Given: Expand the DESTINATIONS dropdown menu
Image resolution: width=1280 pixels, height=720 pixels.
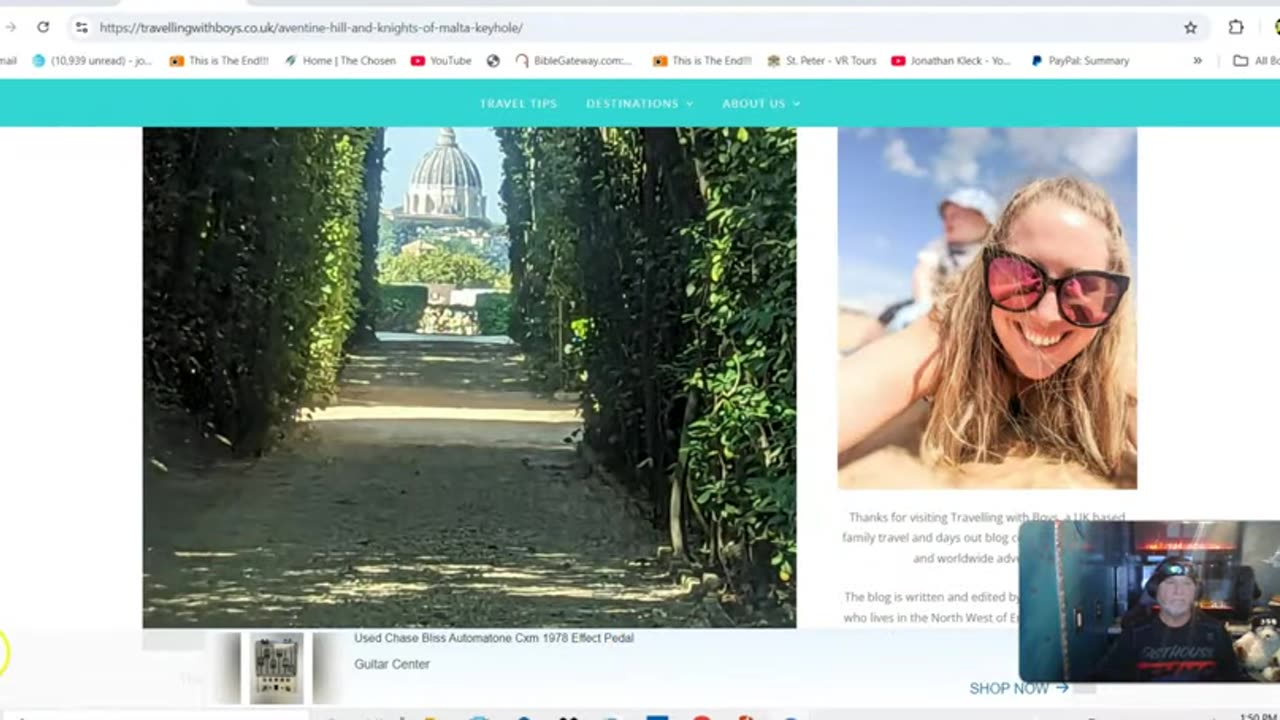Looking at the screenshot, I should click(x=639, y=103).
